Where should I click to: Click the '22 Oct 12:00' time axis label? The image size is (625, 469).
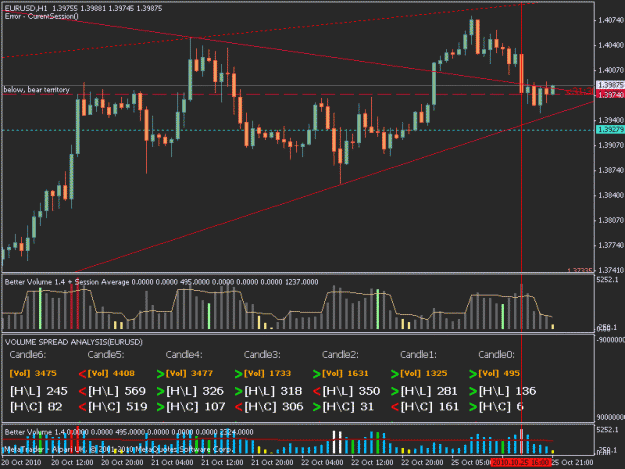[372, 463]
